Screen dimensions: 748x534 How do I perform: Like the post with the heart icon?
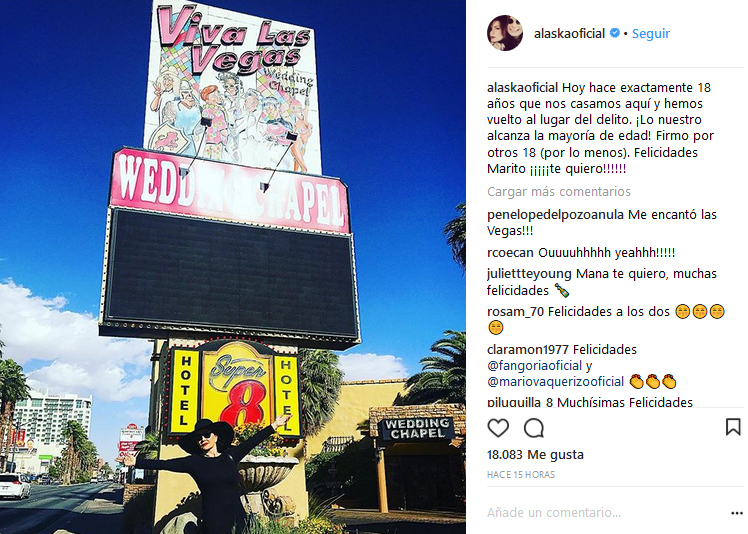[x=498, y=428]
